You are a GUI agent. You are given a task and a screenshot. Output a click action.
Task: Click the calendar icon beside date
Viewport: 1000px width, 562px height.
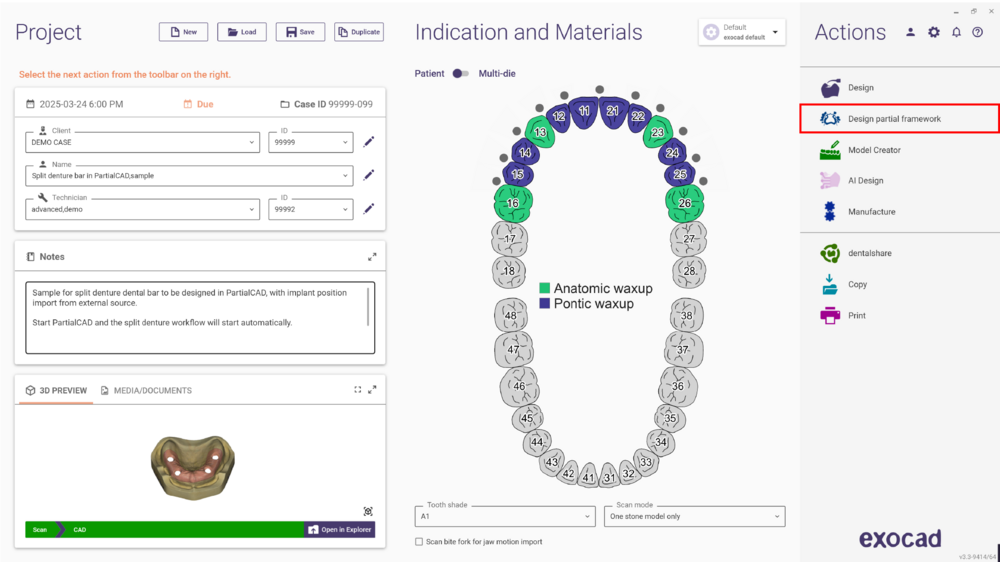[30, 104]
